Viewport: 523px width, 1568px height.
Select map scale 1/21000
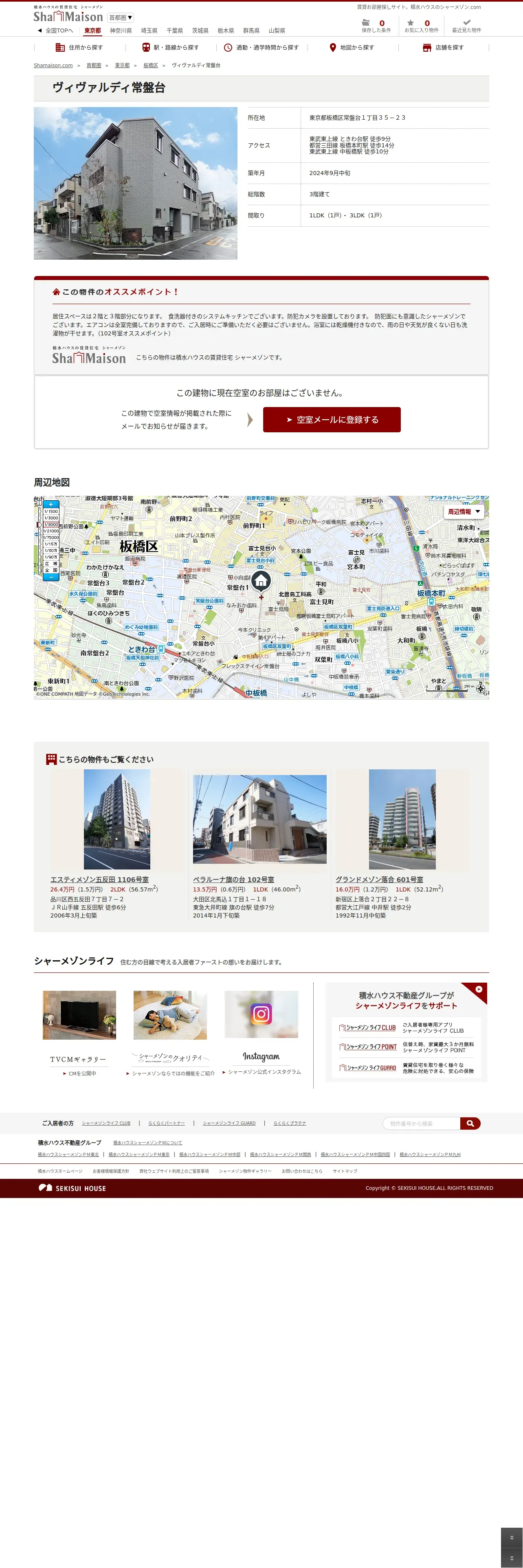pos(51,531)
